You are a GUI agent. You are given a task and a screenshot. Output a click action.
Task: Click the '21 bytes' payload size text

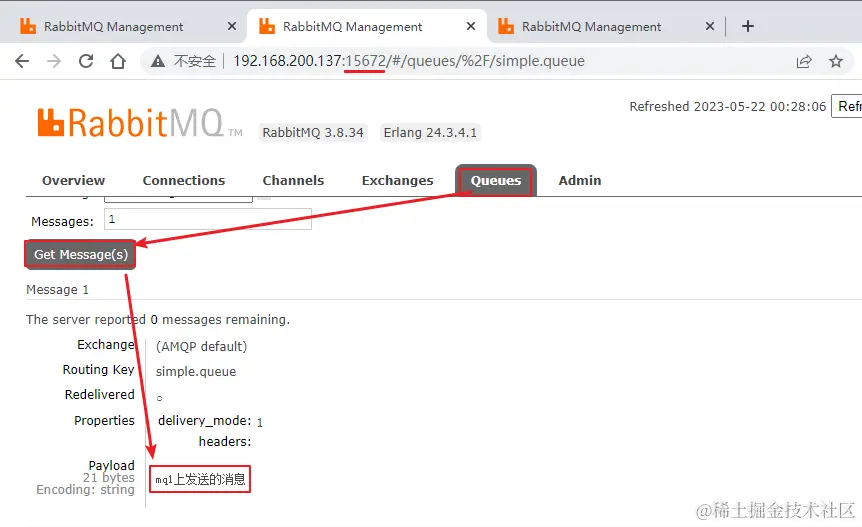pyautogui.click(x=109, y=478)
